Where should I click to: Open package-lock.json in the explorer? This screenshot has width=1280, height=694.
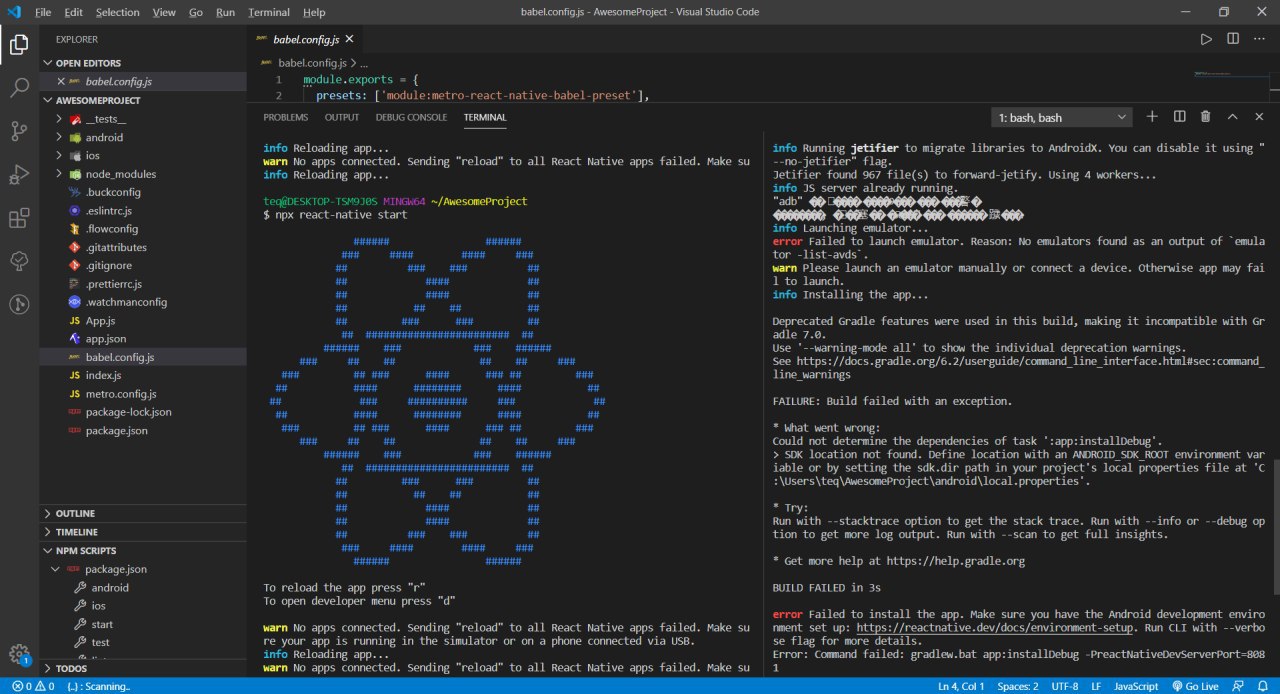(x=128, y=411)
